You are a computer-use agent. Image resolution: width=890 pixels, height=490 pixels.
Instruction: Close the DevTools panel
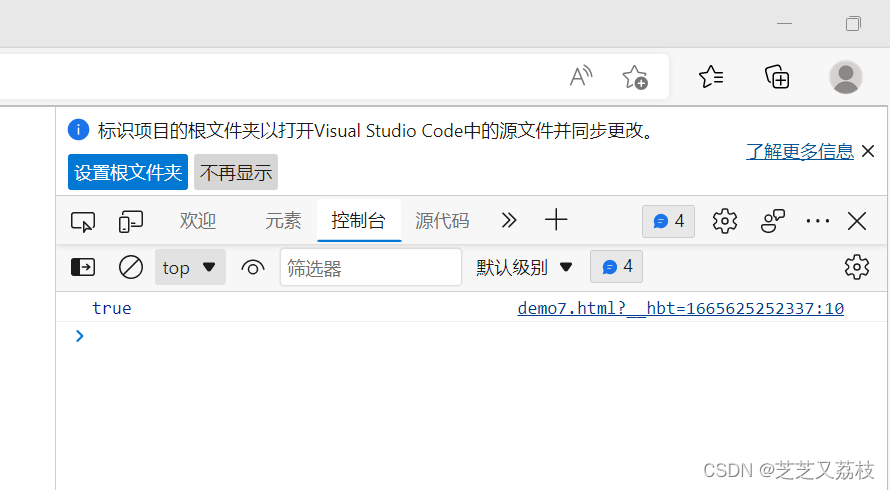click(x=857, y=221)
